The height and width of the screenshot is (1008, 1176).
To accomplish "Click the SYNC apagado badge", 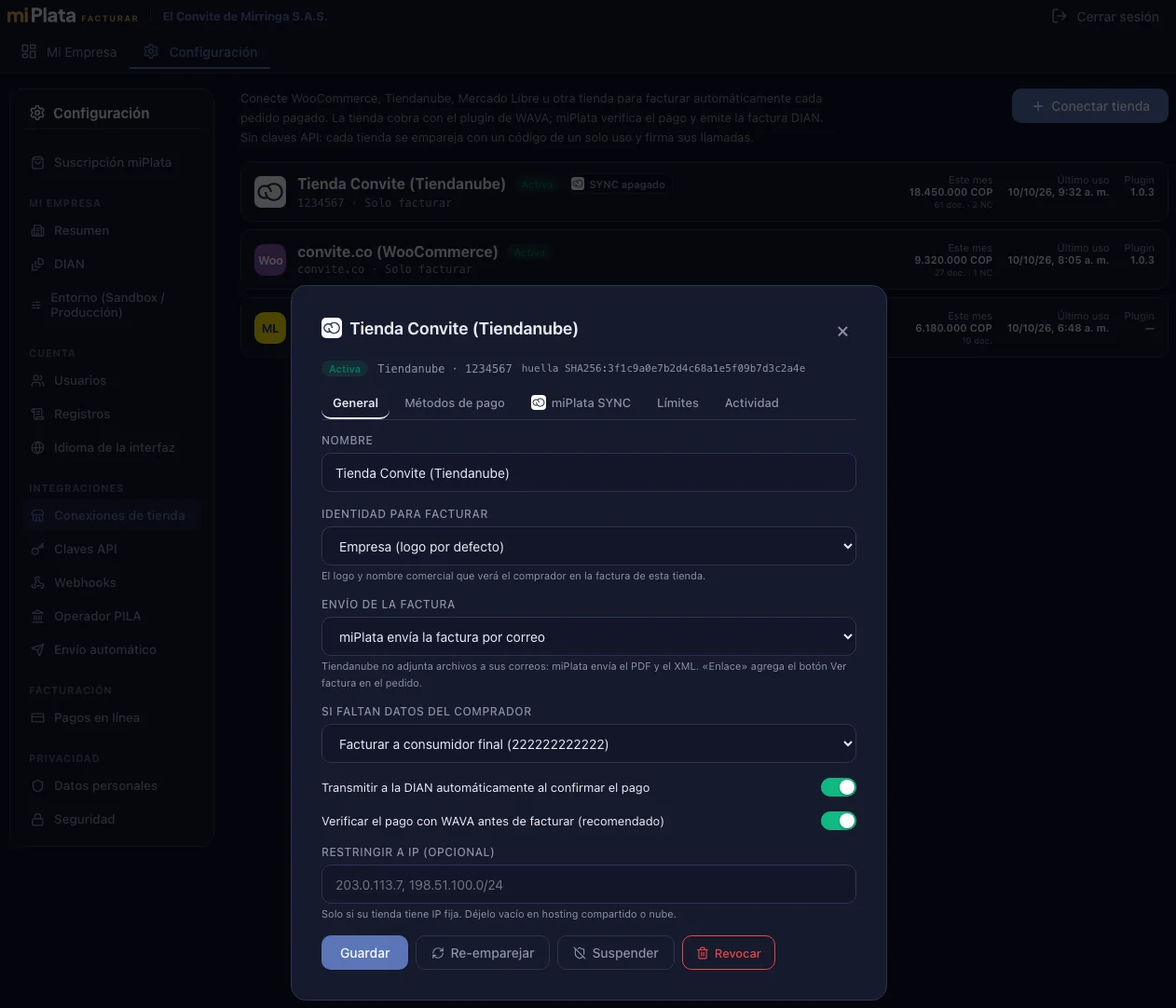I will (x=619, y=184).
